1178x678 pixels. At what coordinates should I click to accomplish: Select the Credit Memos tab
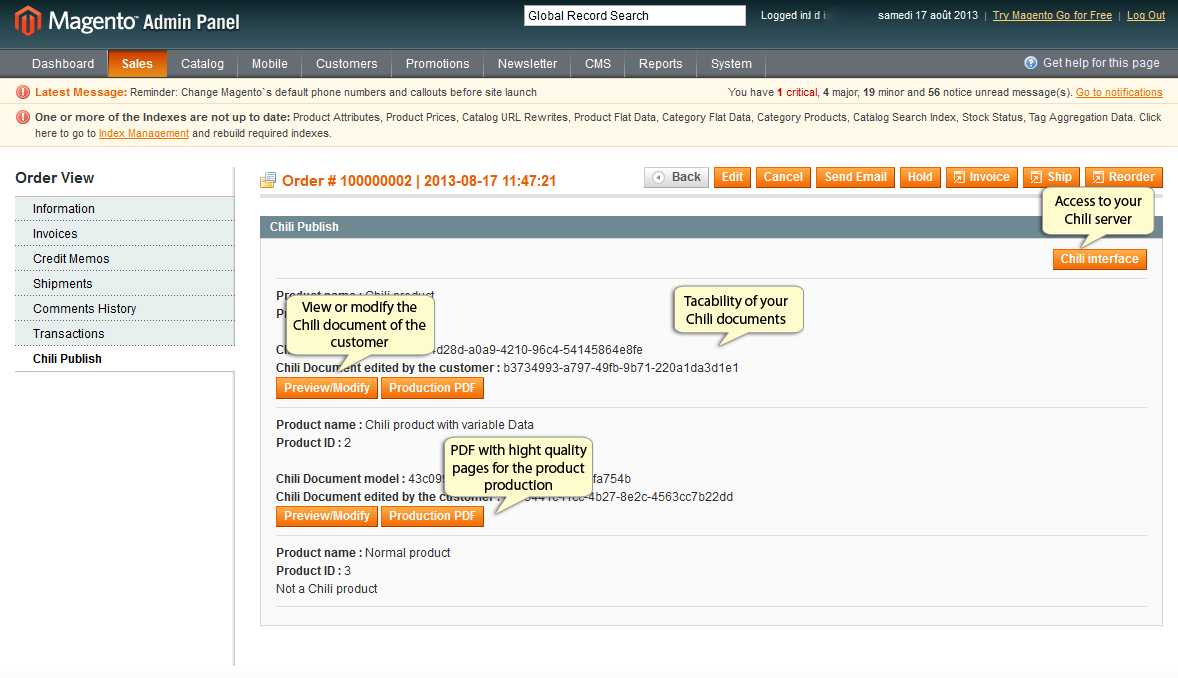(125, 259)
